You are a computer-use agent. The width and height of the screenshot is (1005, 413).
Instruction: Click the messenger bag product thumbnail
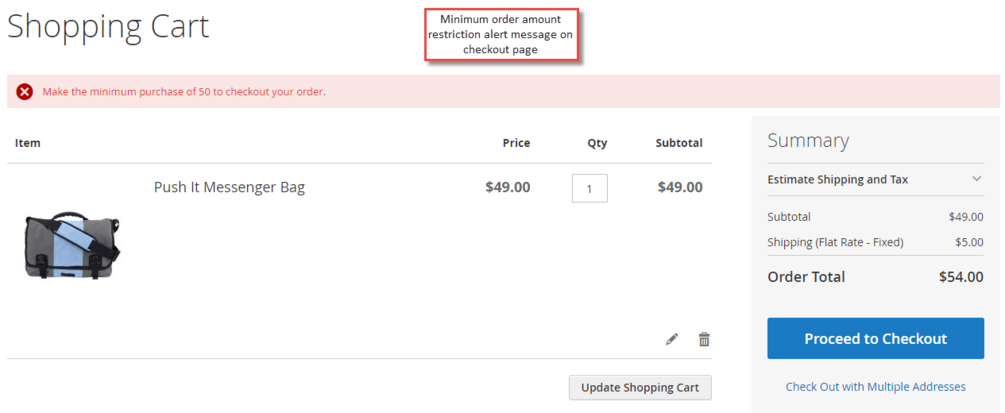pyautogui.click(x=72, y=245)
